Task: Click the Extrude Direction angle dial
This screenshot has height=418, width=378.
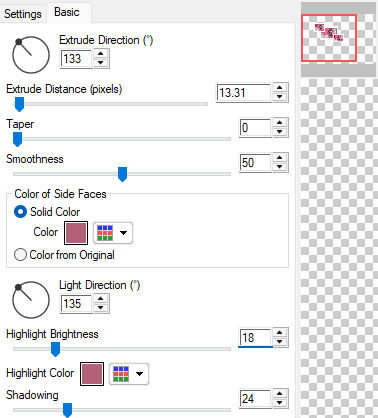Action: pyautogui.click(x=31, y=55)
